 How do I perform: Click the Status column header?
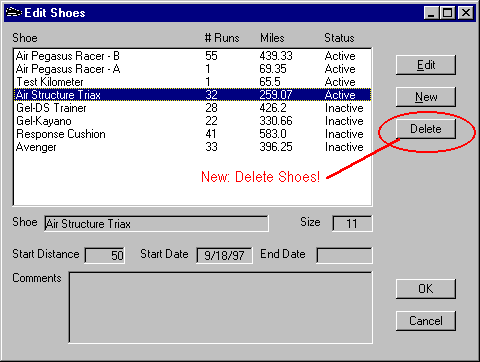339,38
